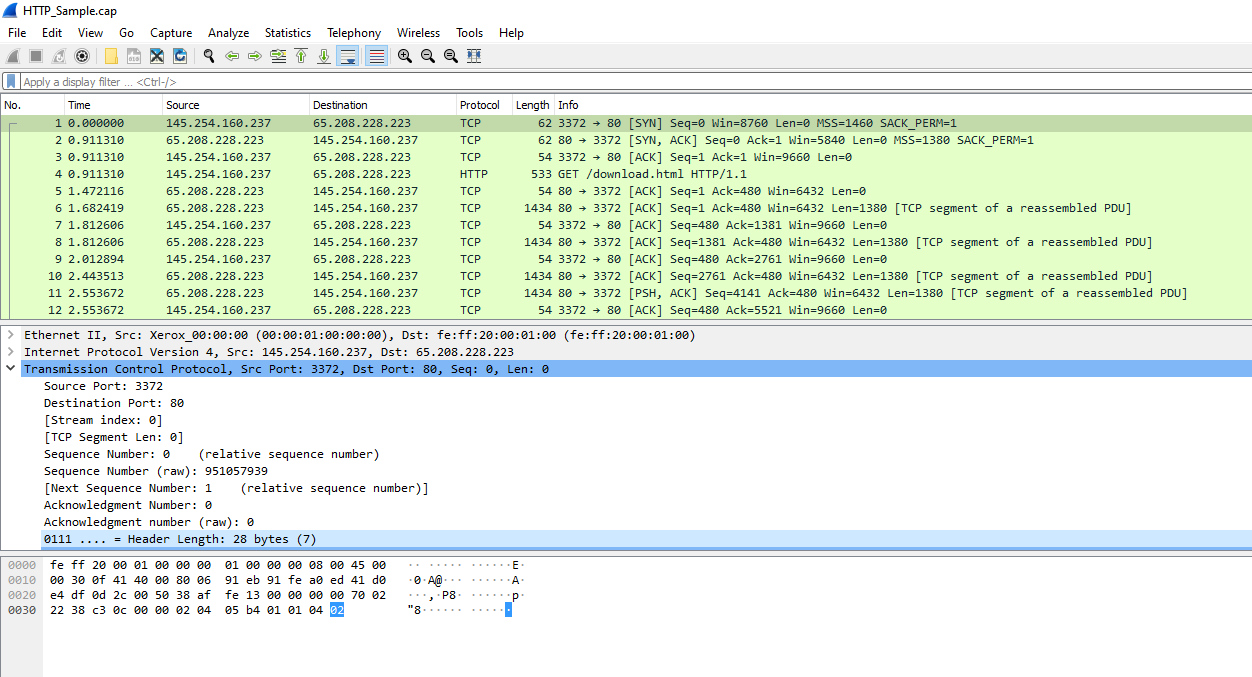Click the open capture file folder icon
1252x677 pixels.
click(111, 56)
